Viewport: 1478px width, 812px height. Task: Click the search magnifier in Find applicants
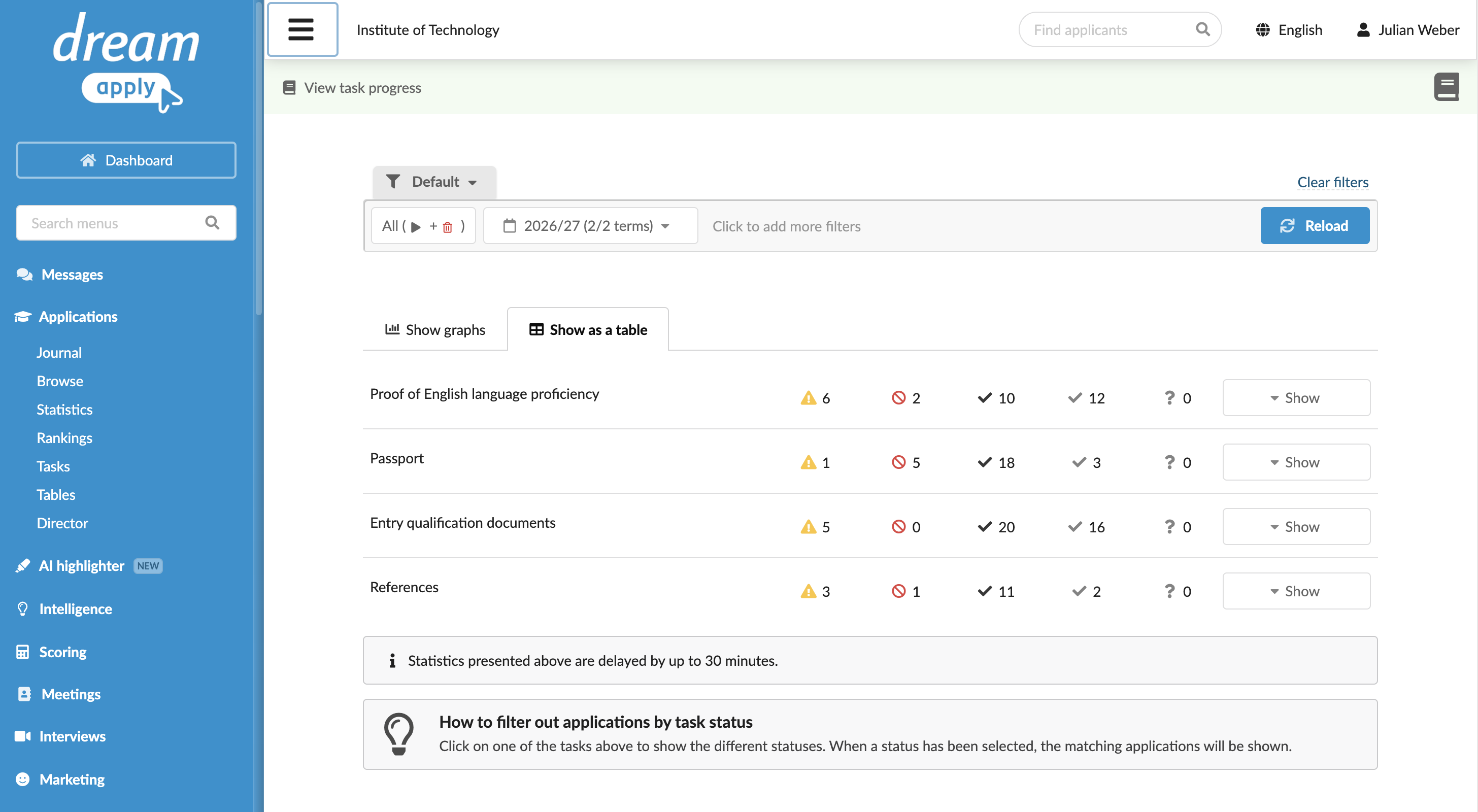tap(1202, 29)
